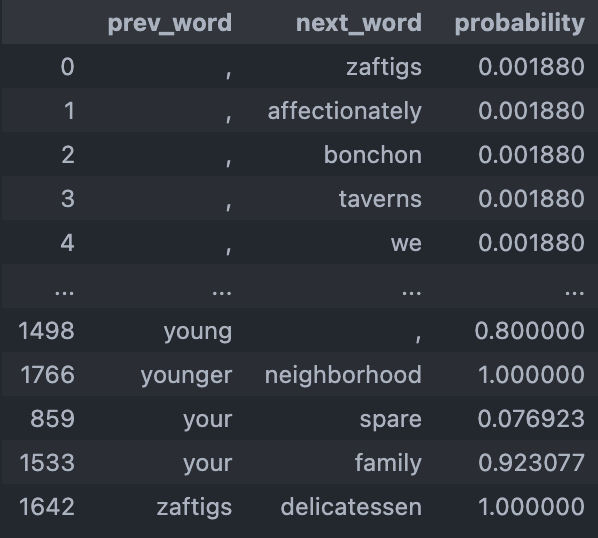The width and height of the screenshot is (598, 538).
Task: Select the row index 2 cell
Action: (x=68, y=155)
